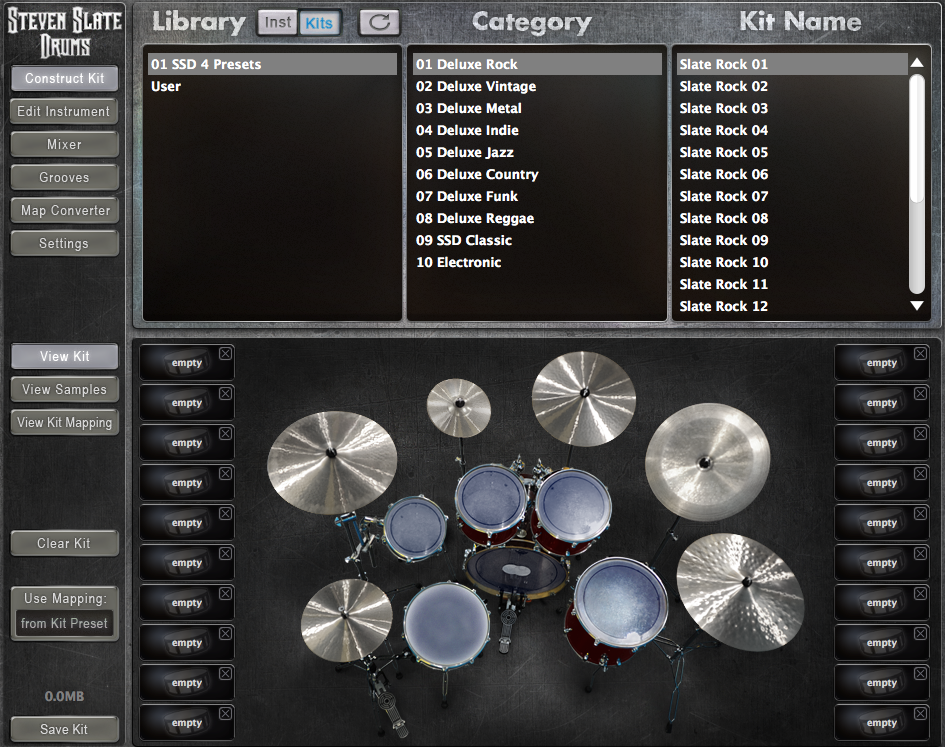Screen dimensions: 945x747
Task: Load the Slate Rock 10 kit
Action: coord(792,262)
